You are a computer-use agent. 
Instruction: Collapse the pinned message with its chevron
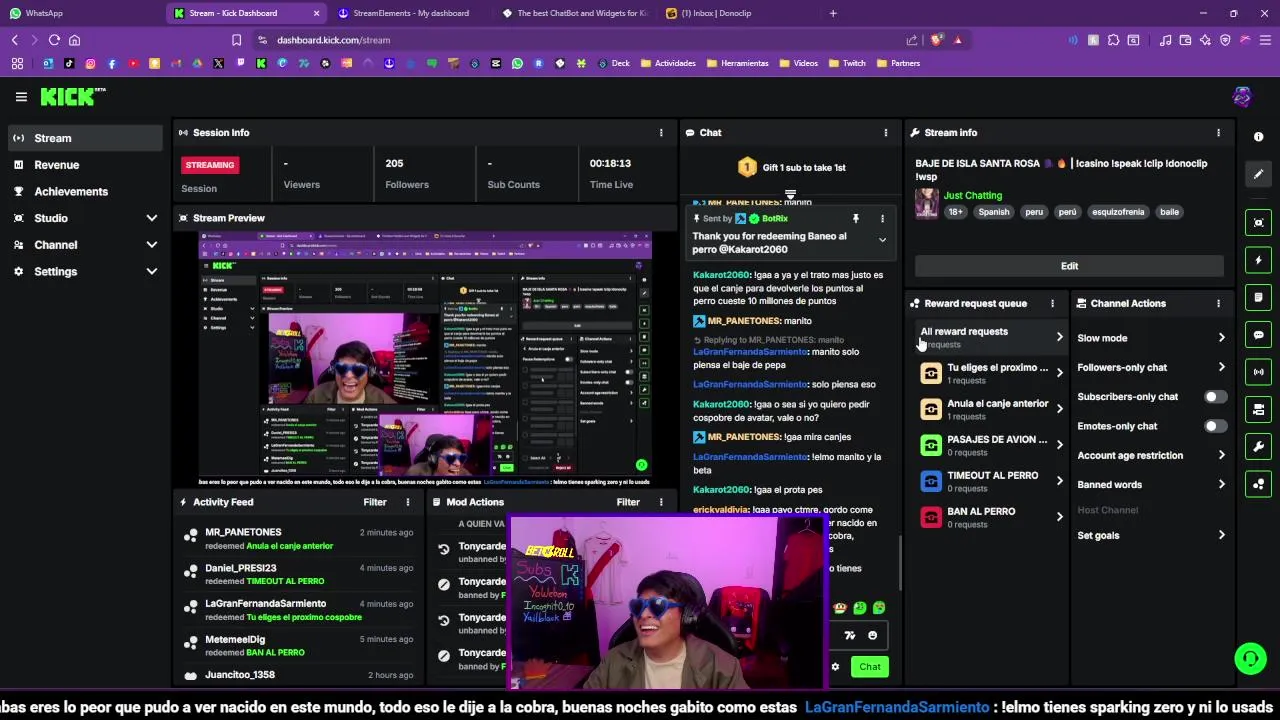click(x=882, y=240)
